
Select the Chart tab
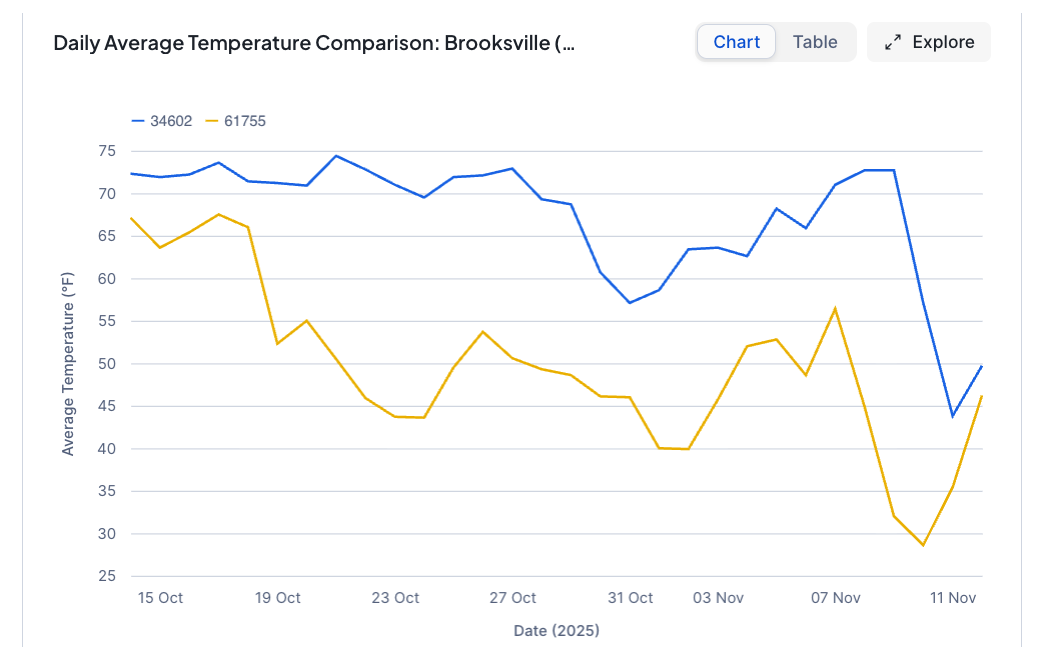tap(736, 42)
